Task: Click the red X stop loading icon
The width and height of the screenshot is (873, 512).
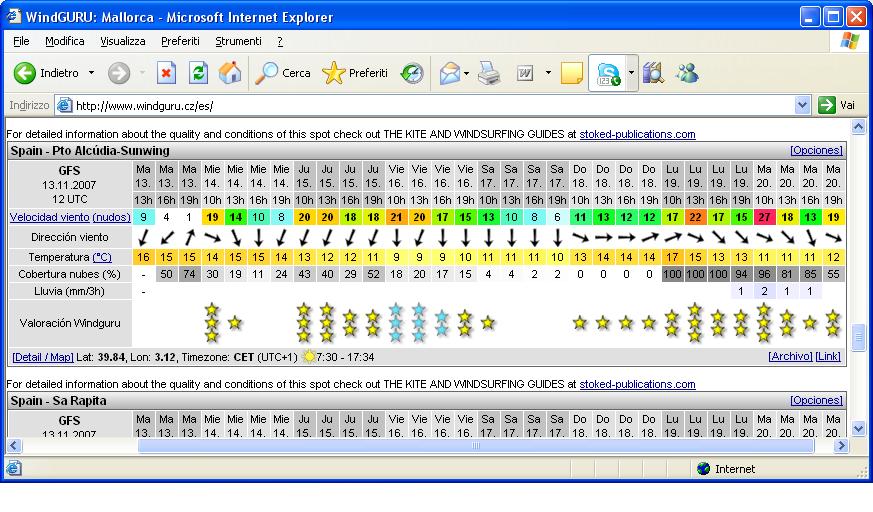Action: [167, 73]
